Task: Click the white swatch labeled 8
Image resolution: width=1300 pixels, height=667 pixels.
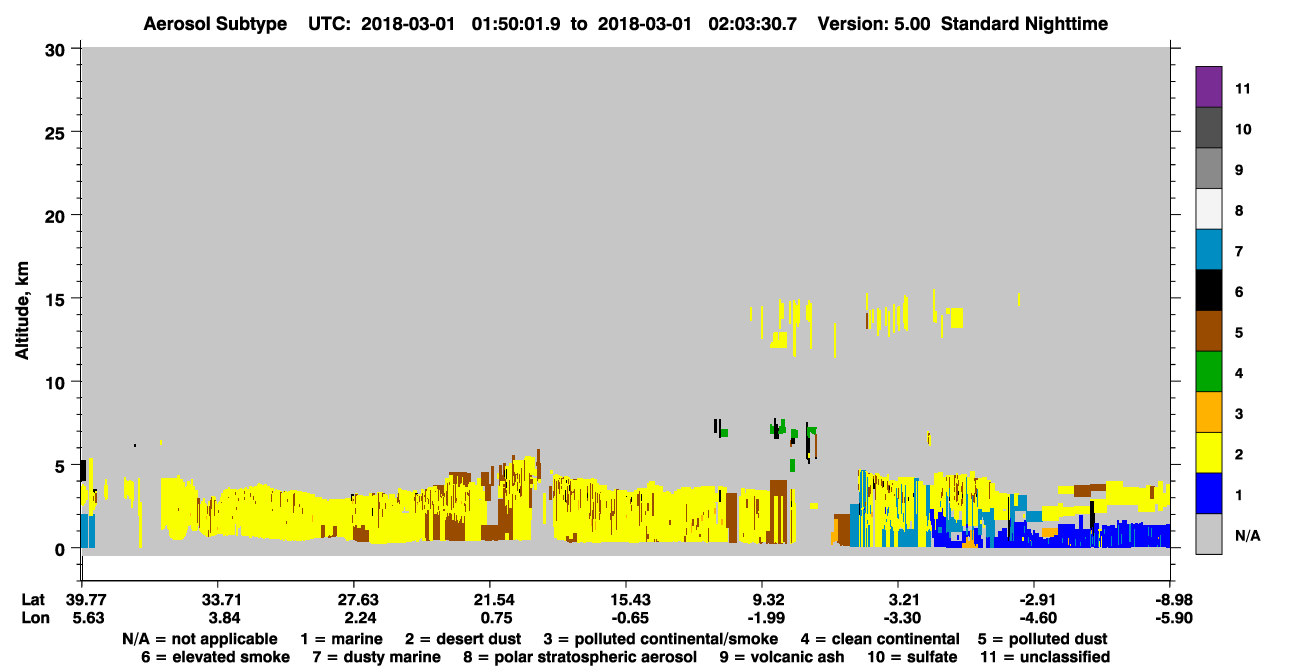Action: 1209,209
